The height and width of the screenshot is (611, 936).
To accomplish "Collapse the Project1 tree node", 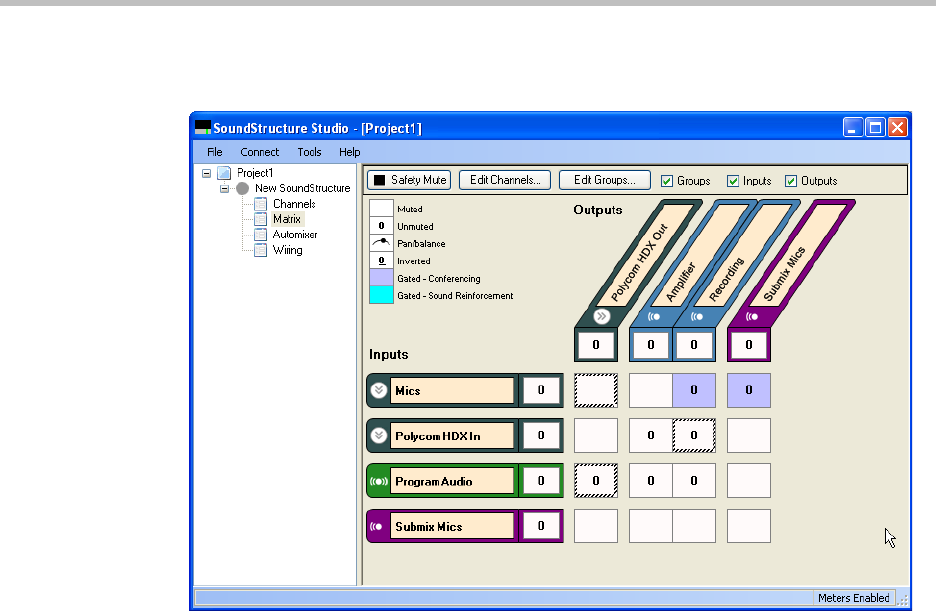I will pyautogui.click(x=208, y=173).
